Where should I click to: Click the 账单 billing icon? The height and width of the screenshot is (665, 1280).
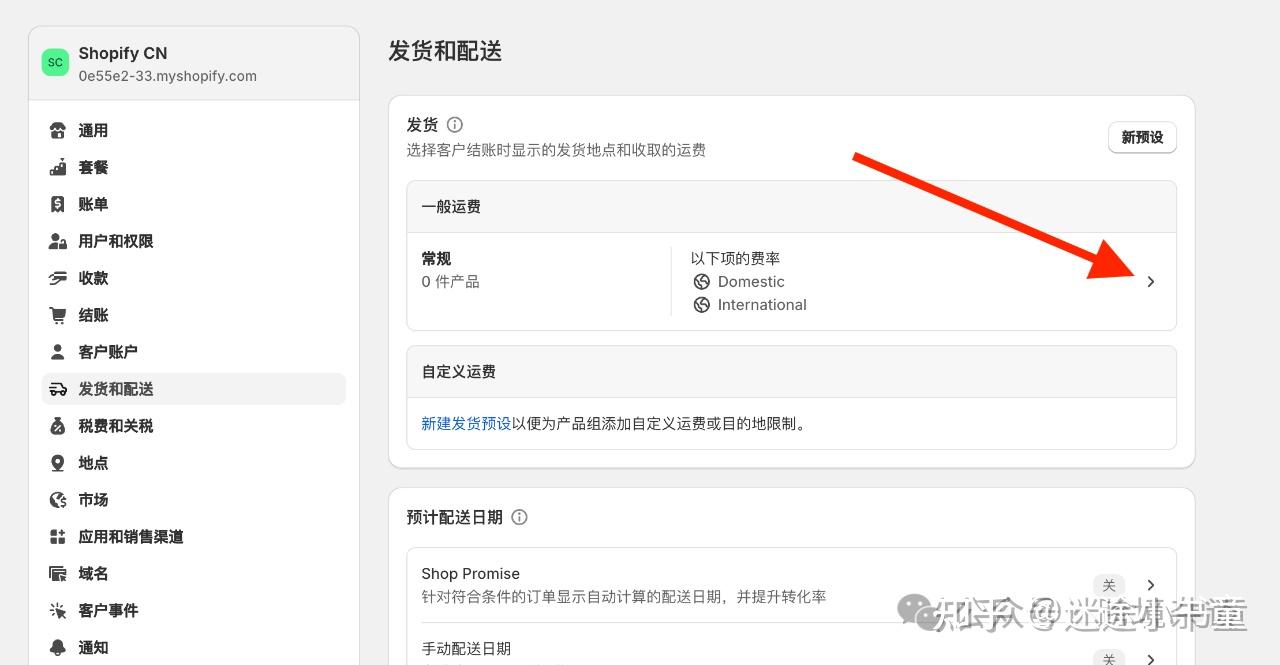click(57, 204)
